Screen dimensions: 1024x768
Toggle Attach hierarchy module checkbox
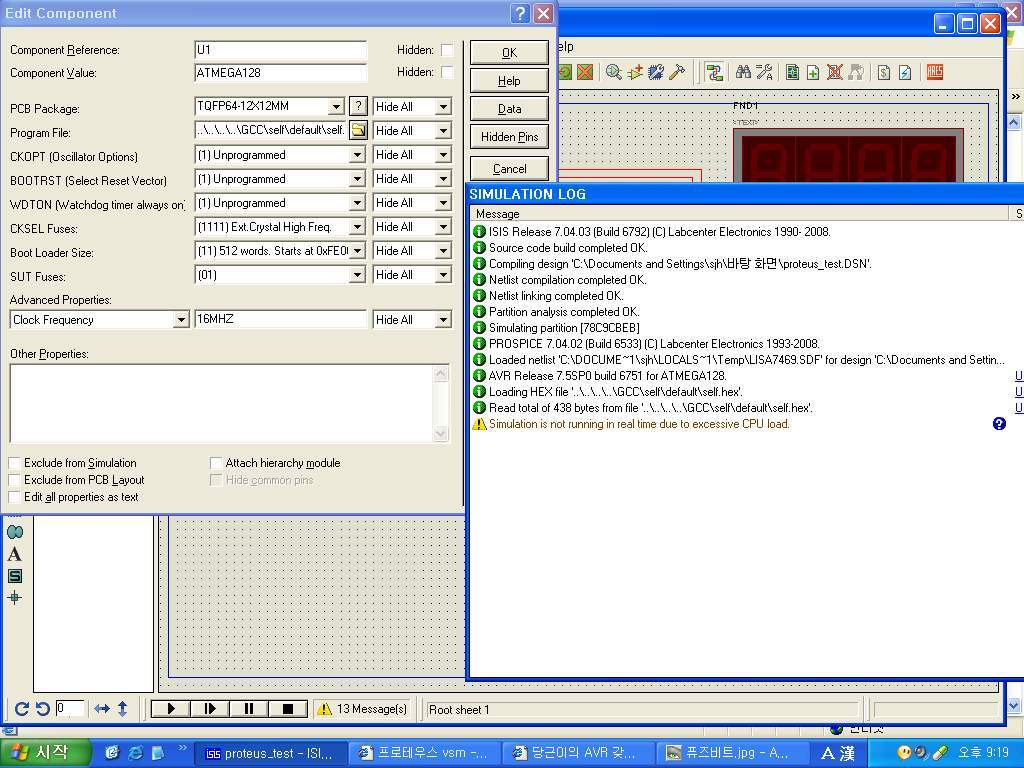coord(216,463)
